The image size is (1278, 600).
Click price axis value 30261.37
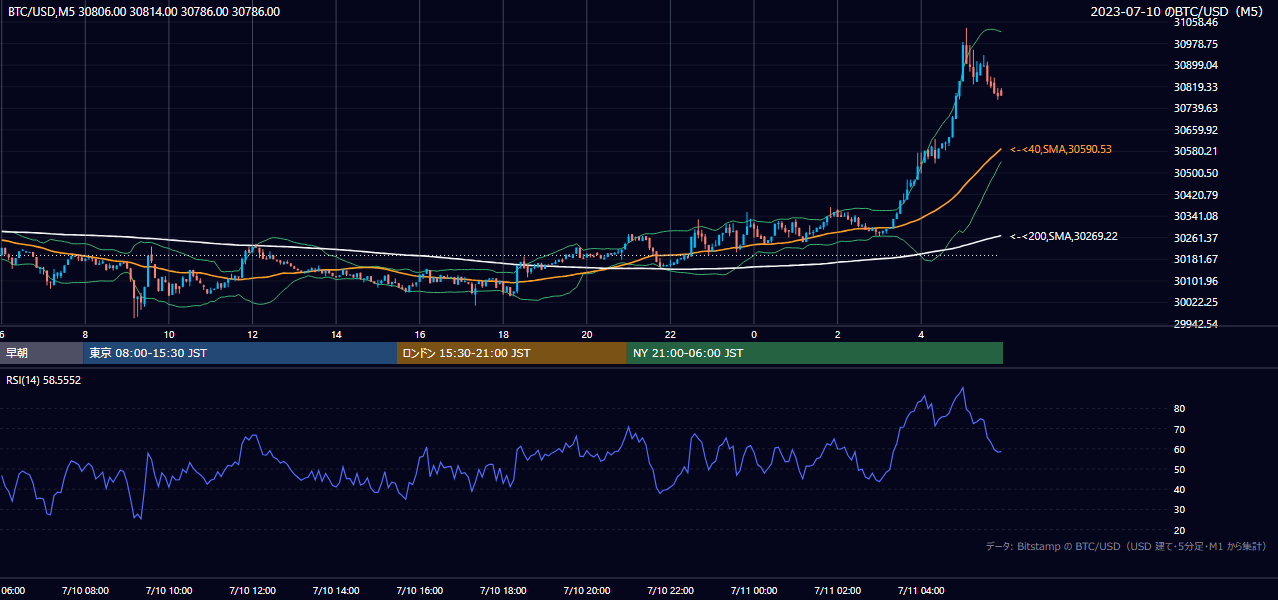[x=1195, y=238]
